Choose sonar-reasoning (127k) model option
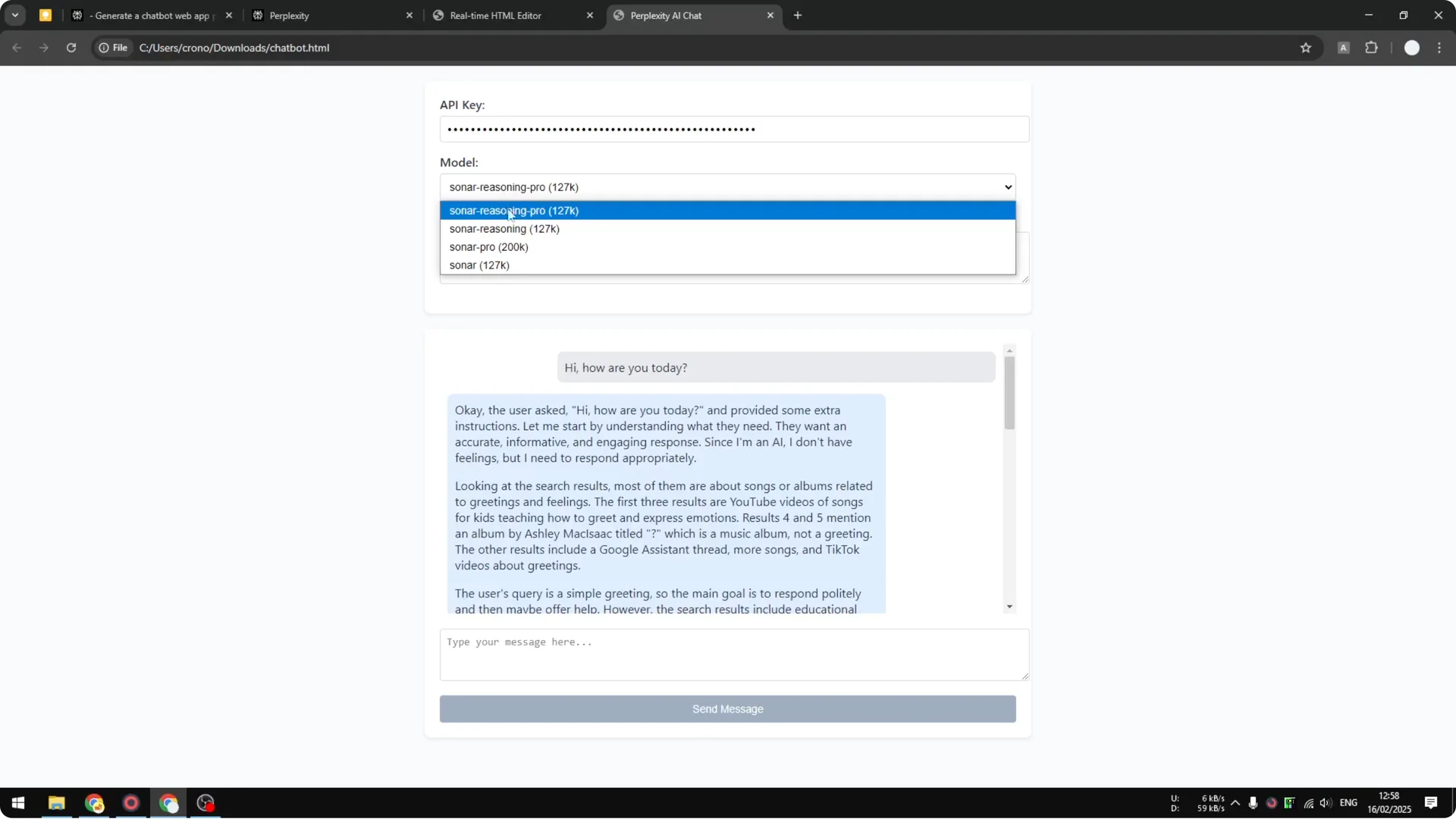 coord(504,229)
